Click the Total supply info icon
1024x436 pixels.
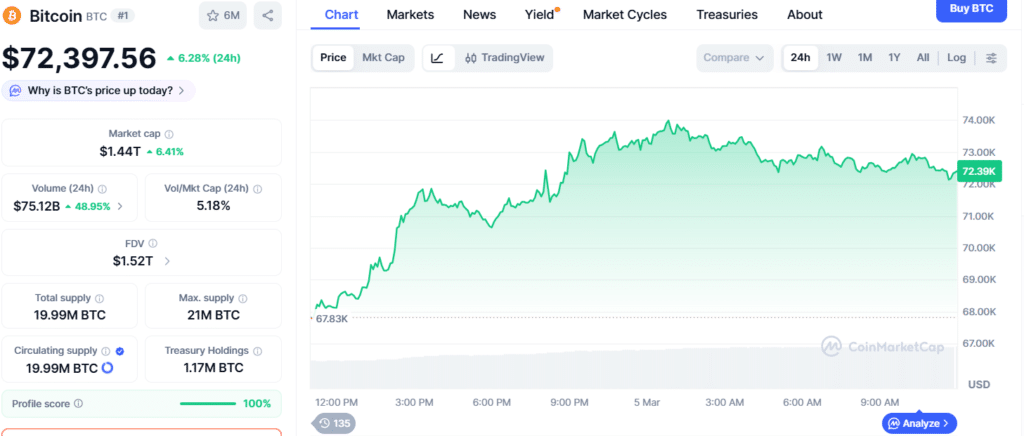[99, 298]
